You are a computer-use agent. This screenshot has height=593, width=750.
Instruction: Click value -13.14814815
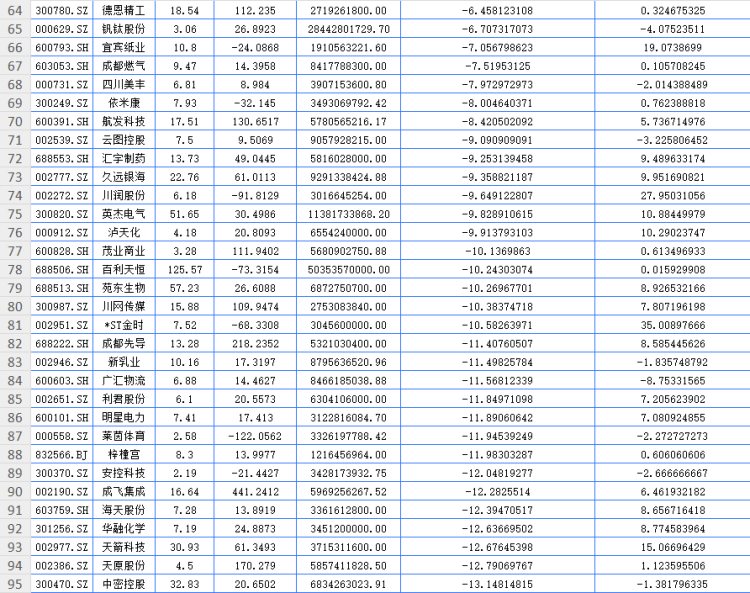click(x=497, y=584)
